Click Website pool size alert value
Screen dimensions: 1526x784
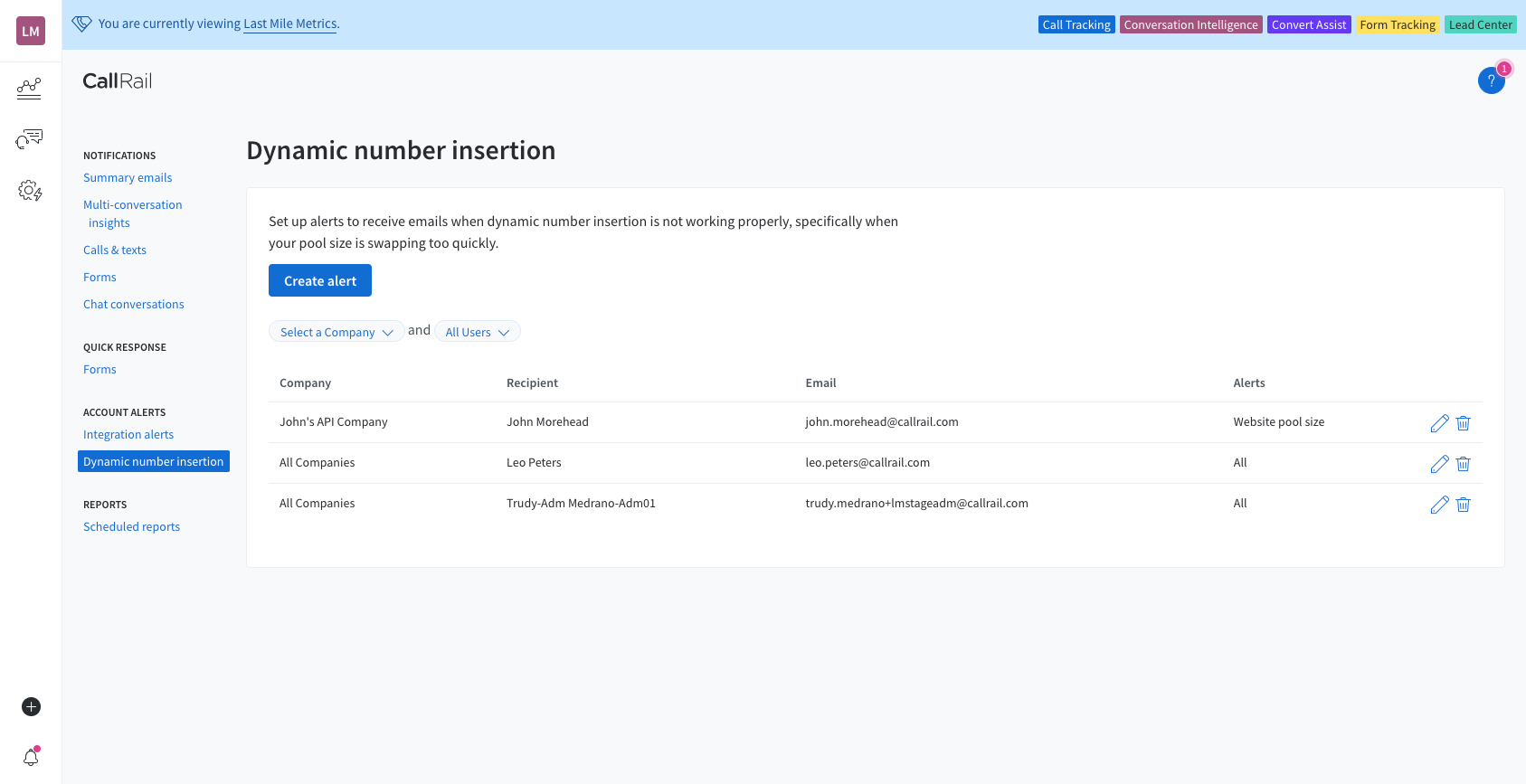click(x=1279, y=422)
